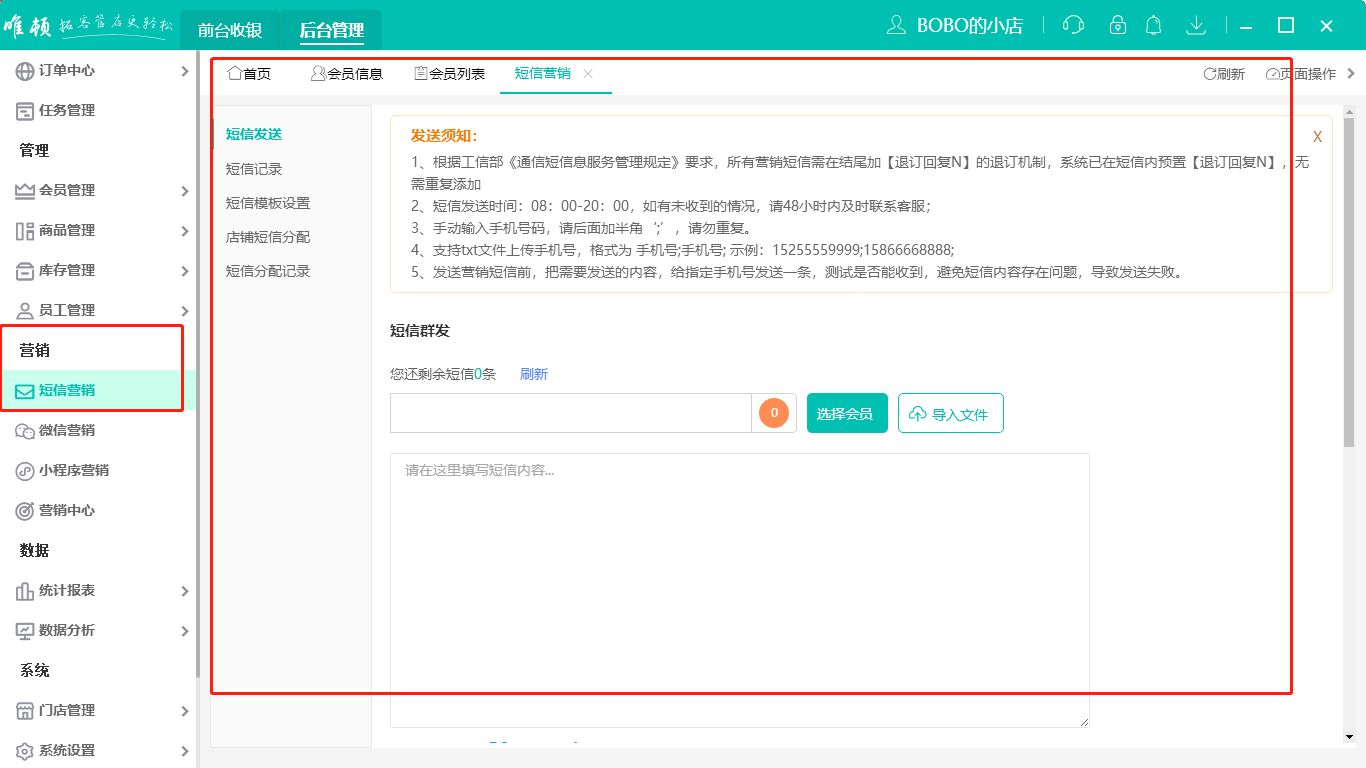Click the phone number input field
1366x768 pixels.
571,413
